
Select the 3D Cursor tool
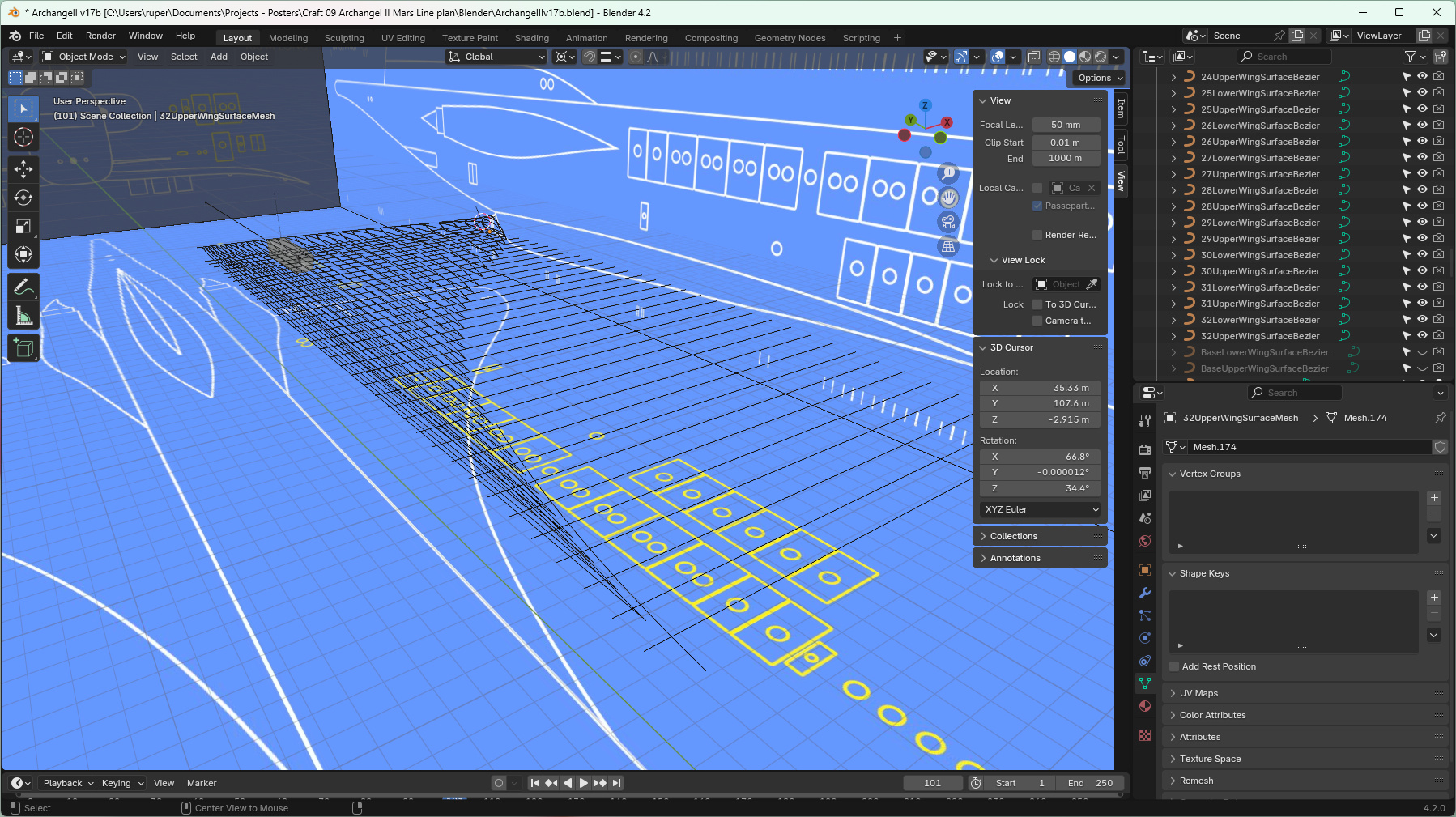coord(23,137)
